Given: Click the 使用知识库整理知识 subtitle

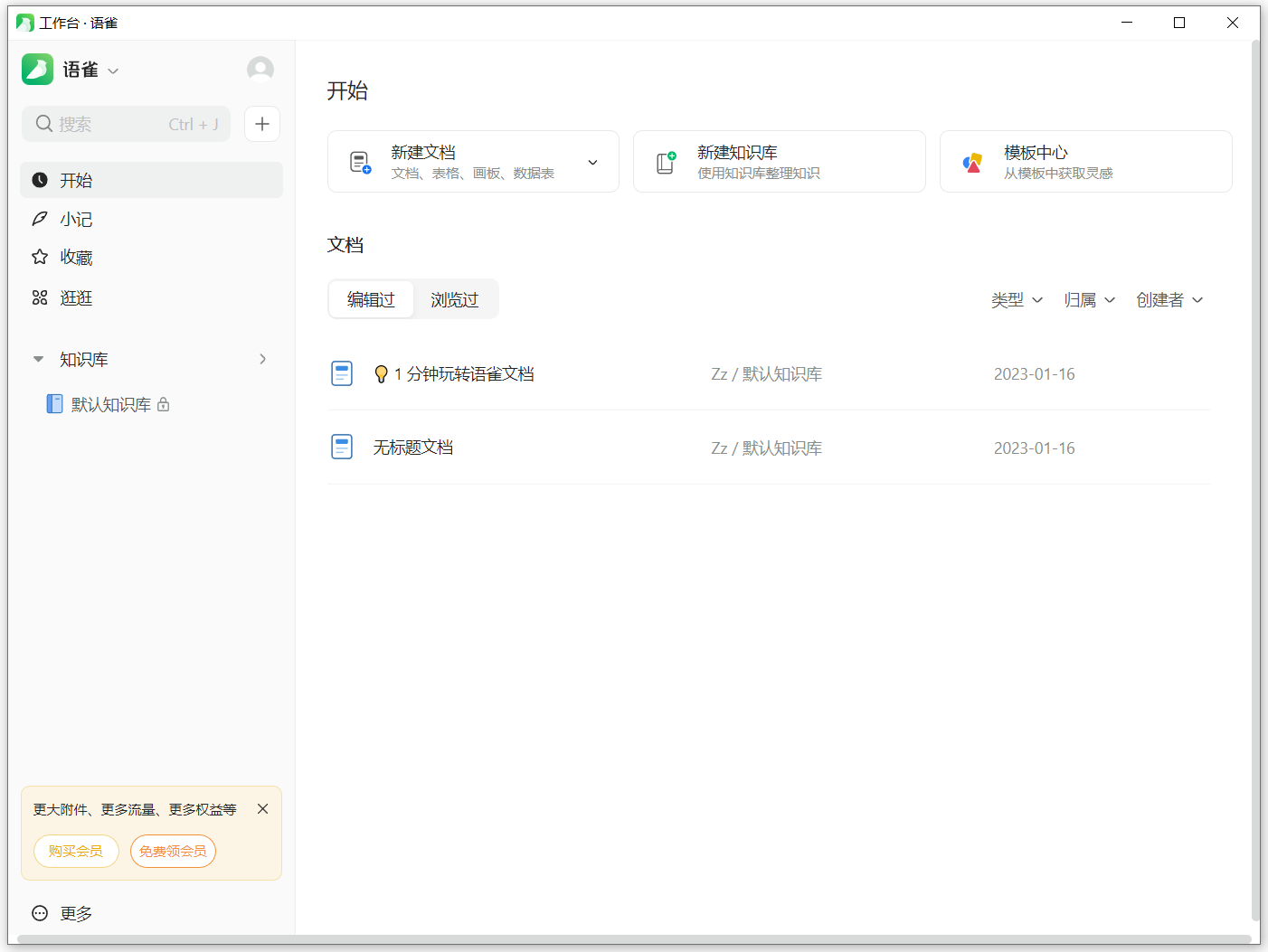Looking at the screenshot, I should 759,174.
